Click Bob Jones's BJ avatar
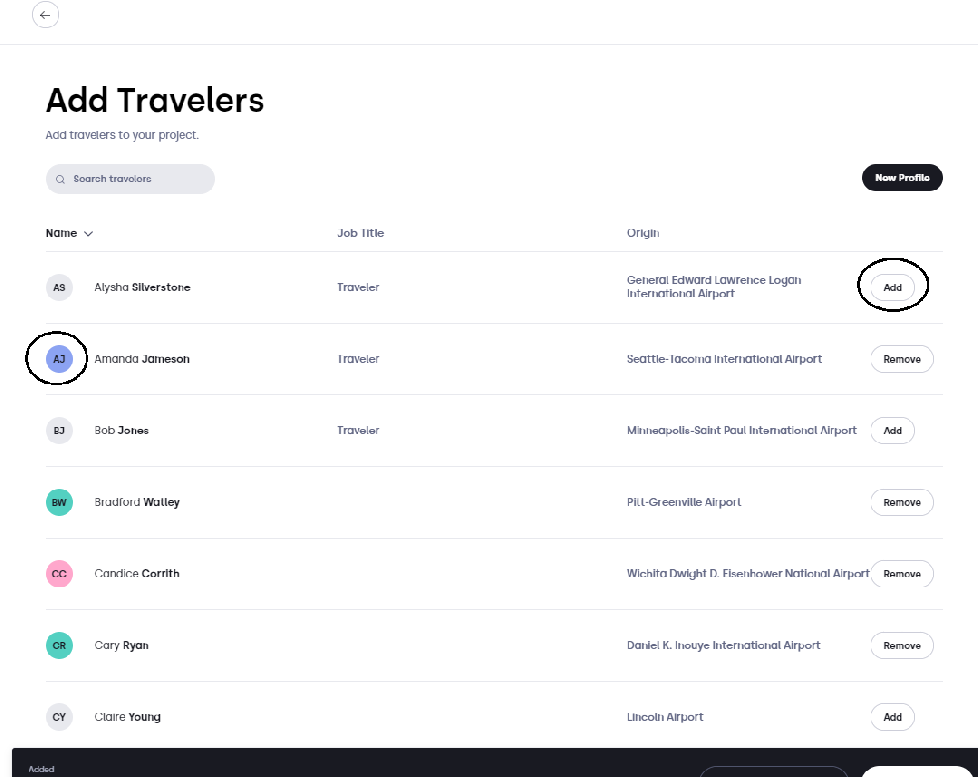This screenshot has width=978, height=777. [59, 431]
